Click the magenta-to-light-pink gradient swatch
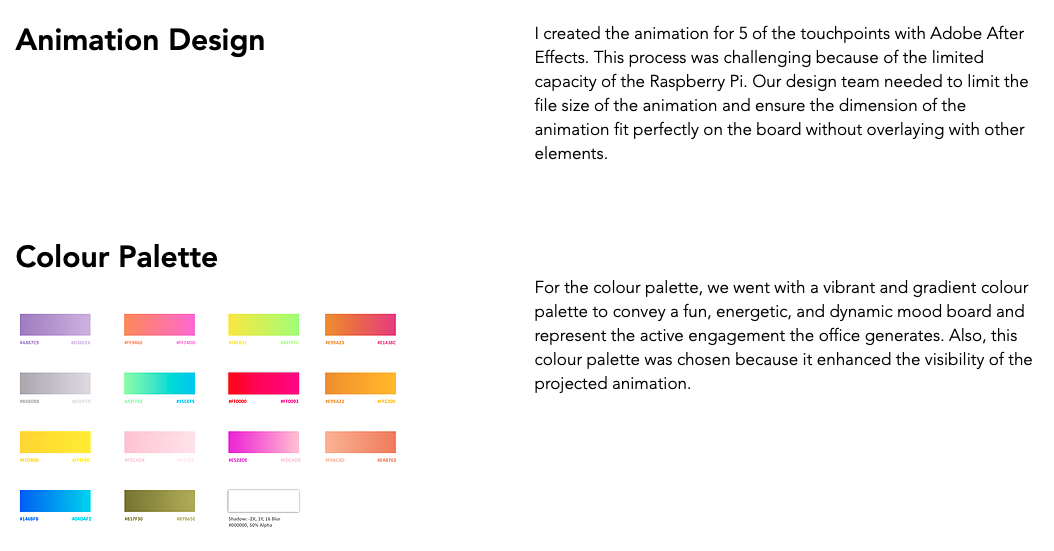This screenshot has width=1054, height=551. (x=263, y=442)
